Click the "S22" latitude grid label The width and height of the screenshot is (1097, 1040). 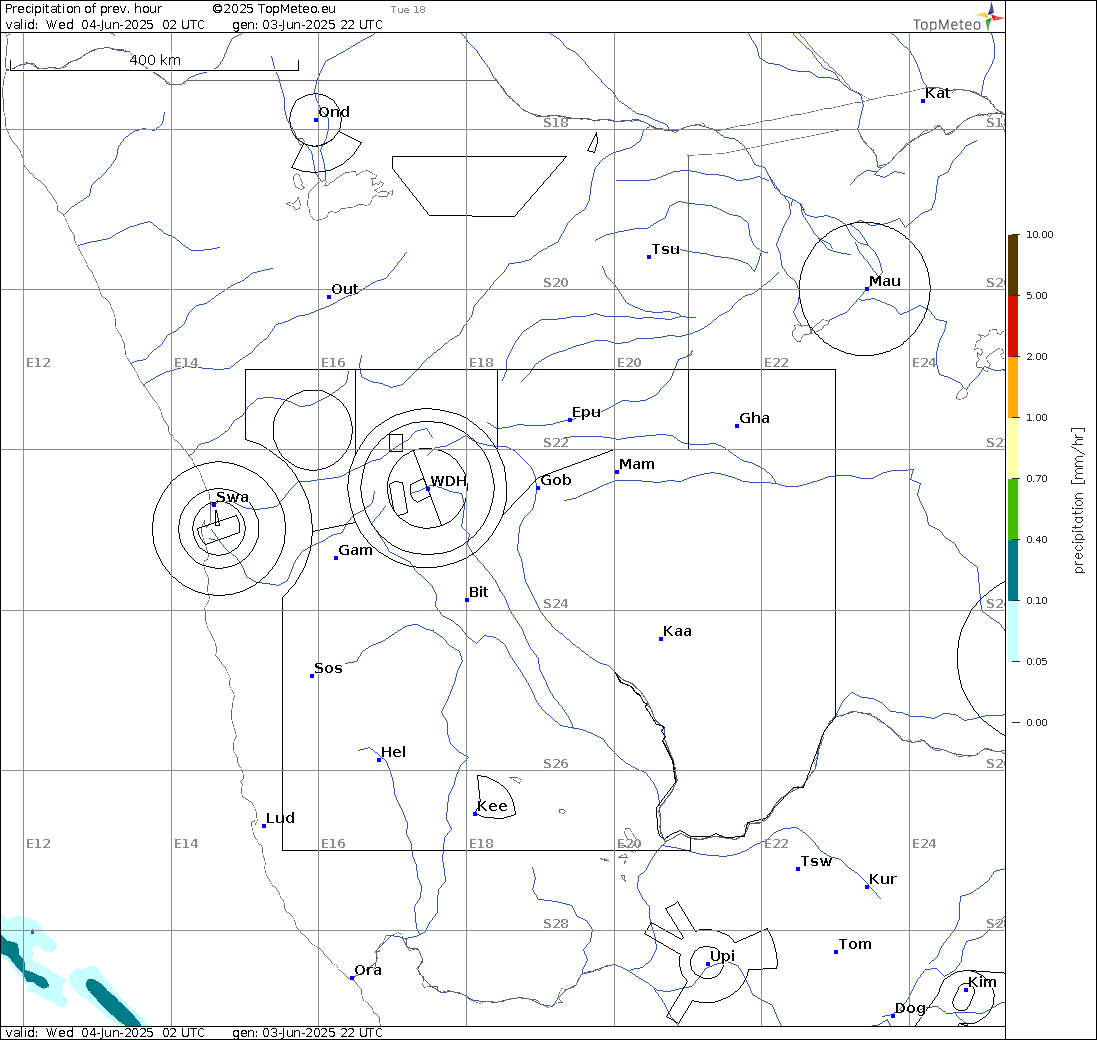(x=555, y=443)
